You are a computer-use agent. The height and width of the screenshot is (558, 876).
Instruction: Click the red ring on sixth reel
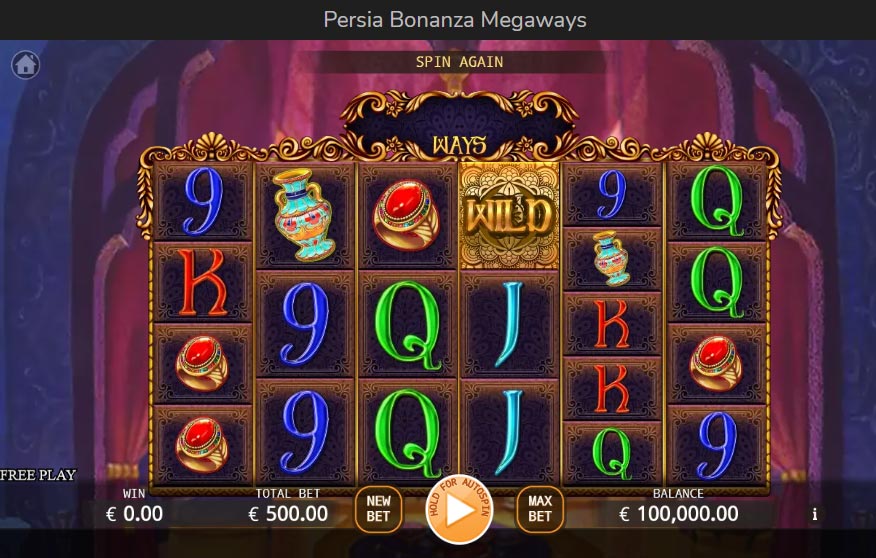click(717, 363)
